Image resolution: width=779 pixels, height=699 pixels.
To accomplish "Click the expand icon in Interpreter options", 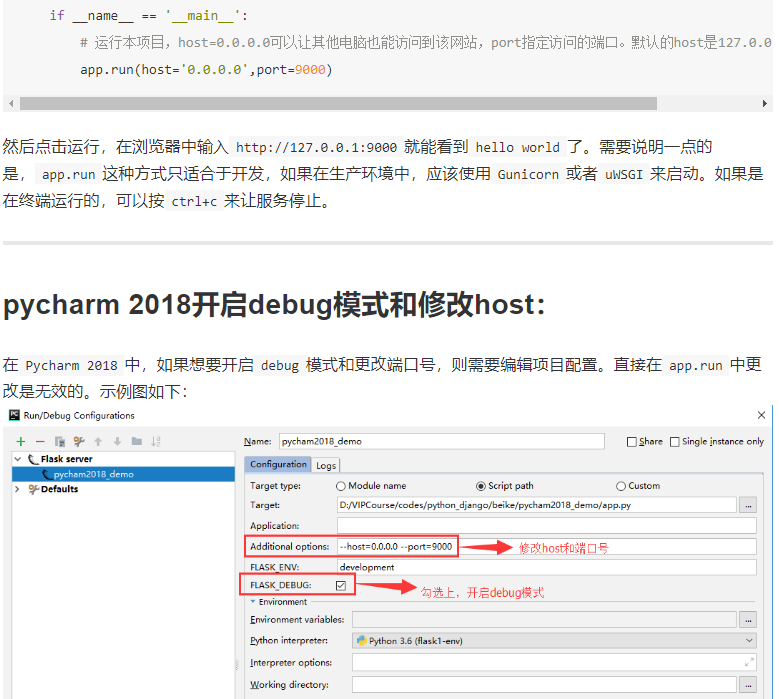I will tap(749, 662).
